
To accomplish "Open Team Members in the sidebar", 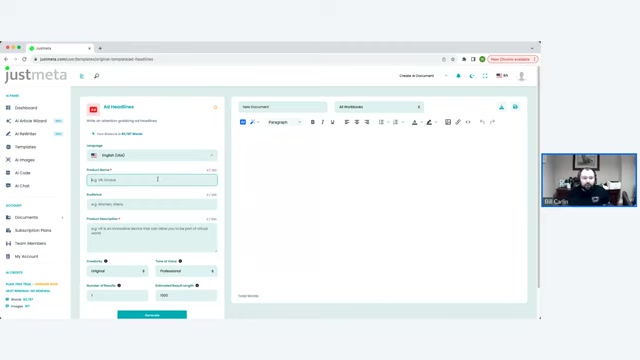I will click(x=30, y=244).
